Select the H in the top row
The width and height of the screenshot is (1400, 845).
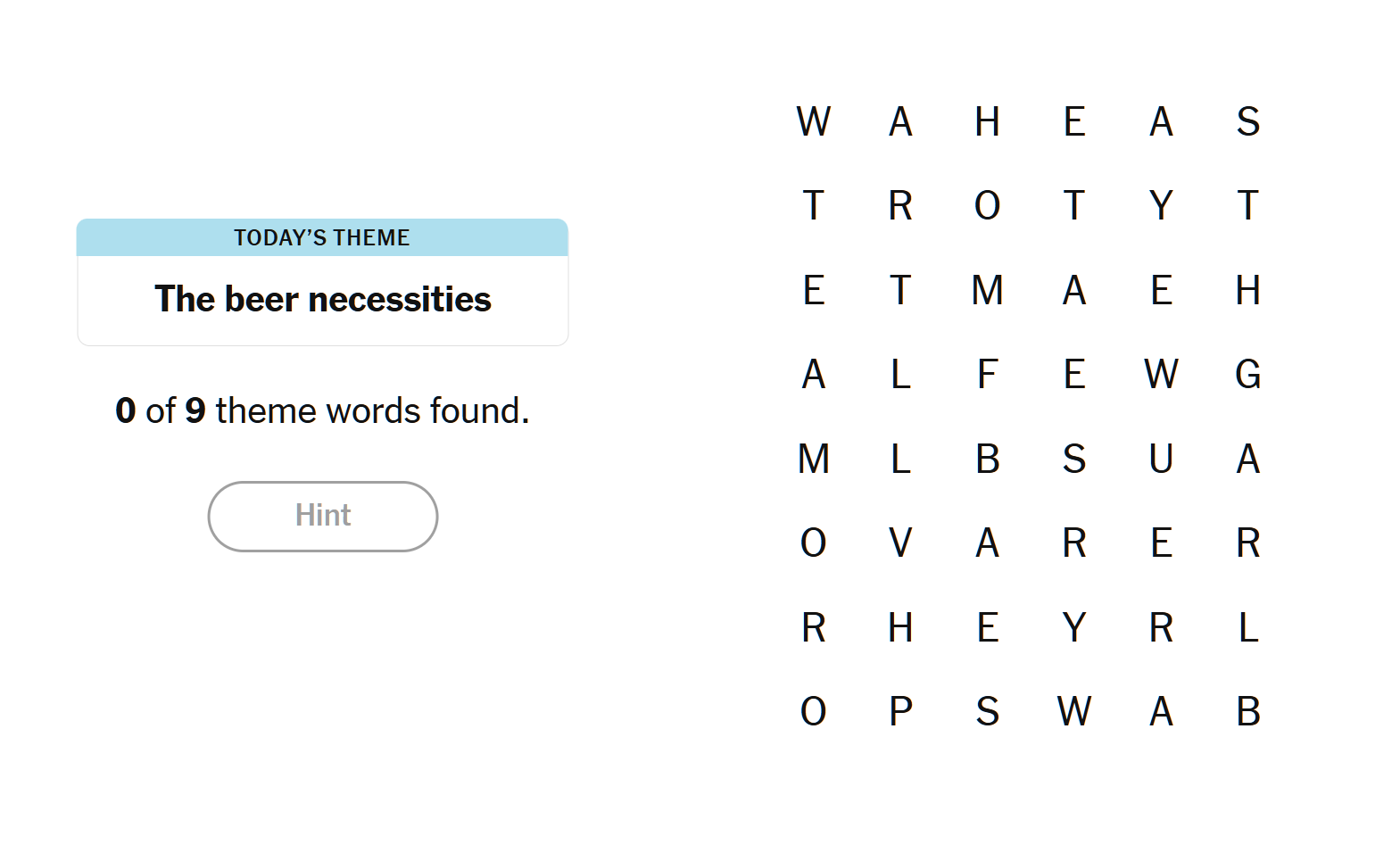987,121
